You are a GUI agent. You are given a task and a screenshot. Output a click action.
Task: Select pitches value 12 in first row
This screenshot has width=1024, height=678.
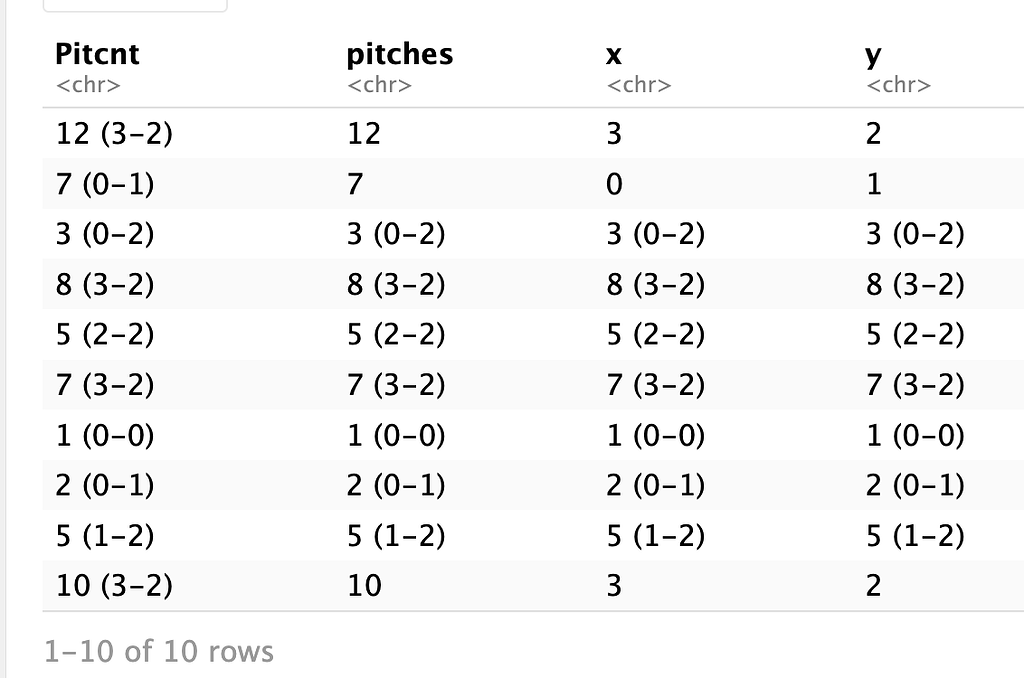364,133
